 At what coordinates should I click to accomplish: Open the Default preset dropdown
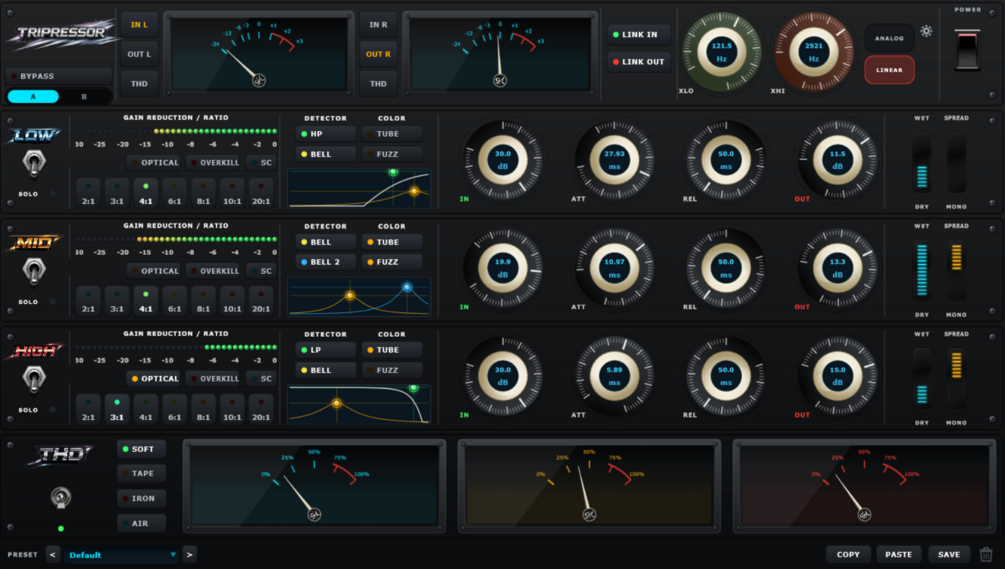click(121, 555)
